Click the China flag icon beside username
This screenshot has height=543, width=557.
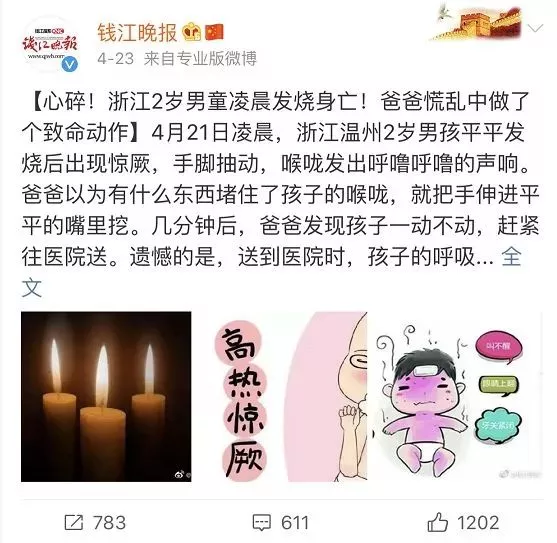tap(215, 32)
